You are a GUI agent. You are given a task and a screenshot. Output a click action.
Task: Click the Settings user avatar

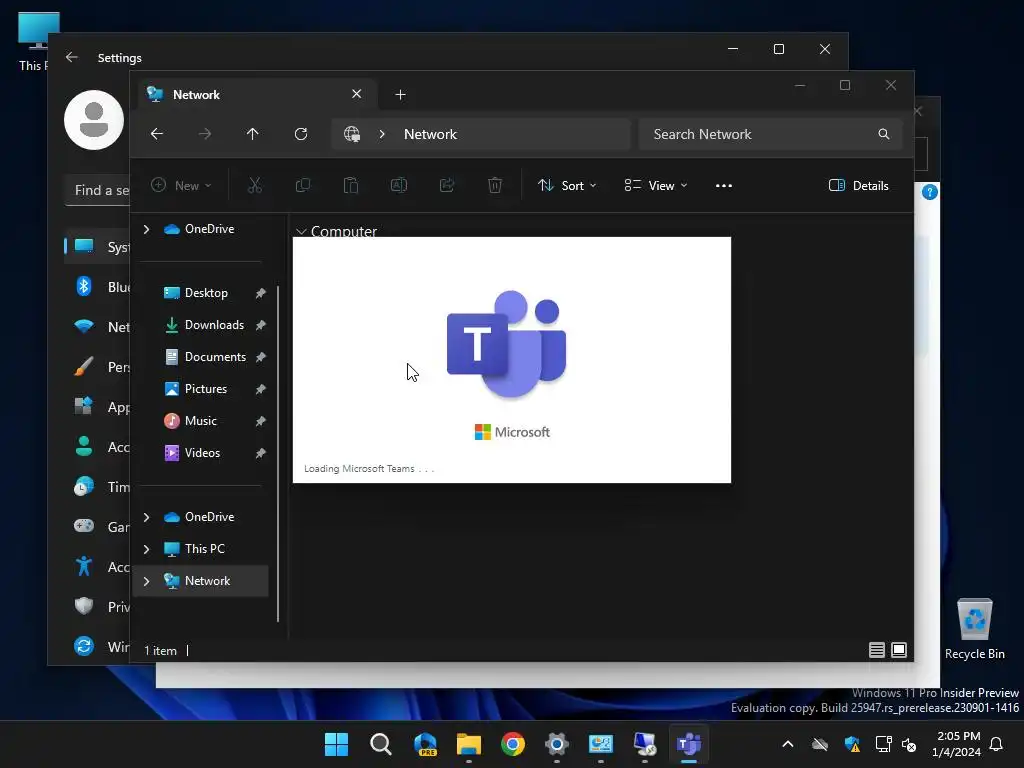(94, 120)
